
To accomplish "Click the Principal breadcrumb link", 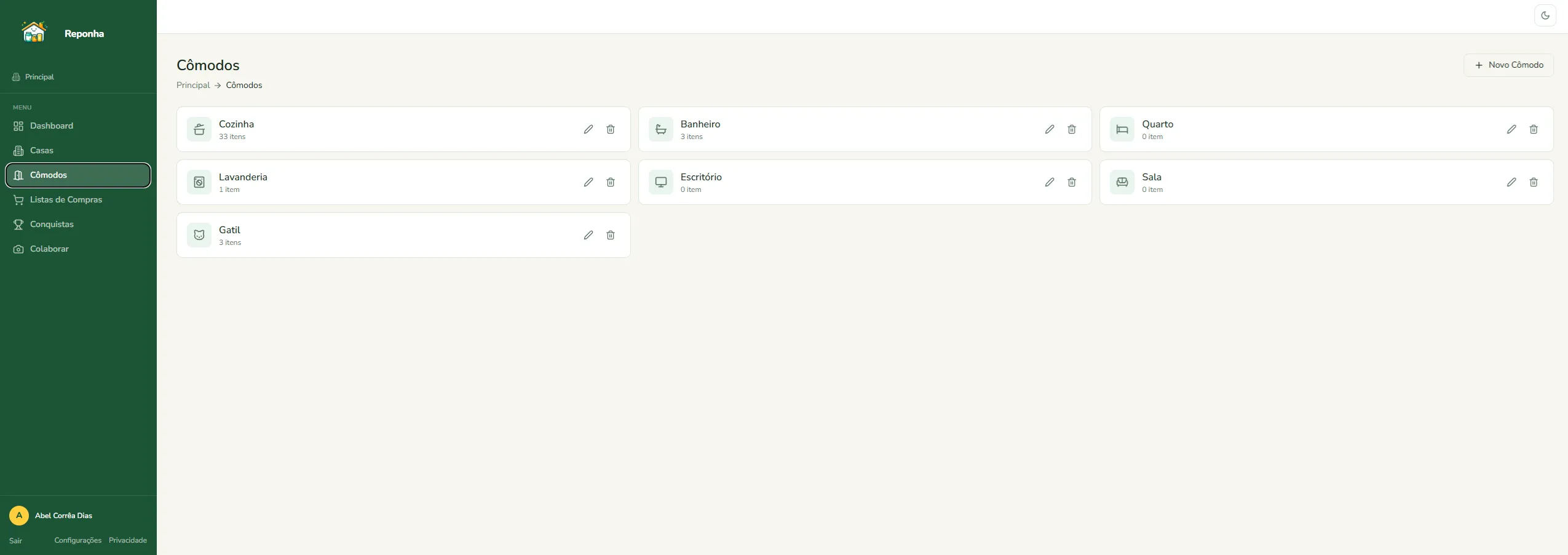I will point(193,85).
